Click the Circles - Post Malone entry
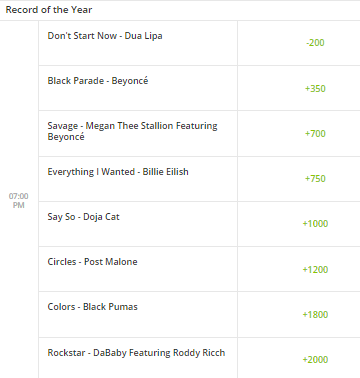Image resolution: width=360 pixels, height=378 pixels. pos(92,262)
